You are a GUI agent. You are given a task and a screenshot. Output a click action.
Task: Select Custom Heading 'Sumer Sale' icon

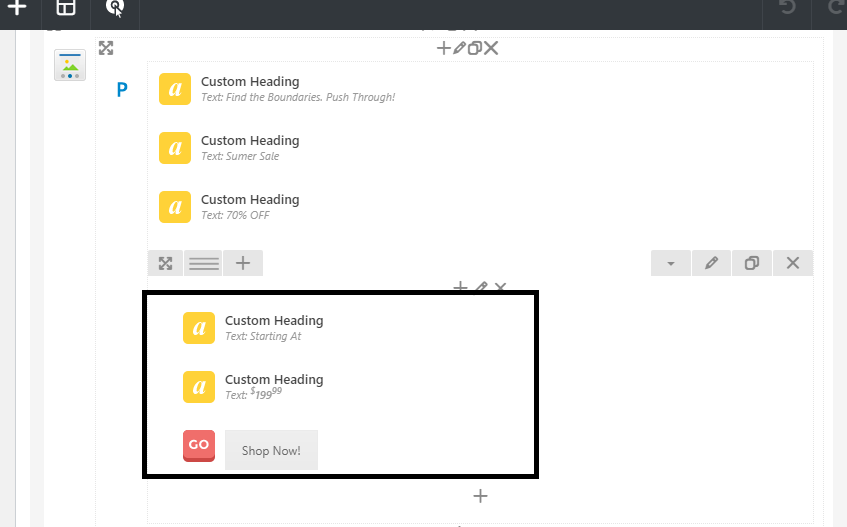[174, 148]
